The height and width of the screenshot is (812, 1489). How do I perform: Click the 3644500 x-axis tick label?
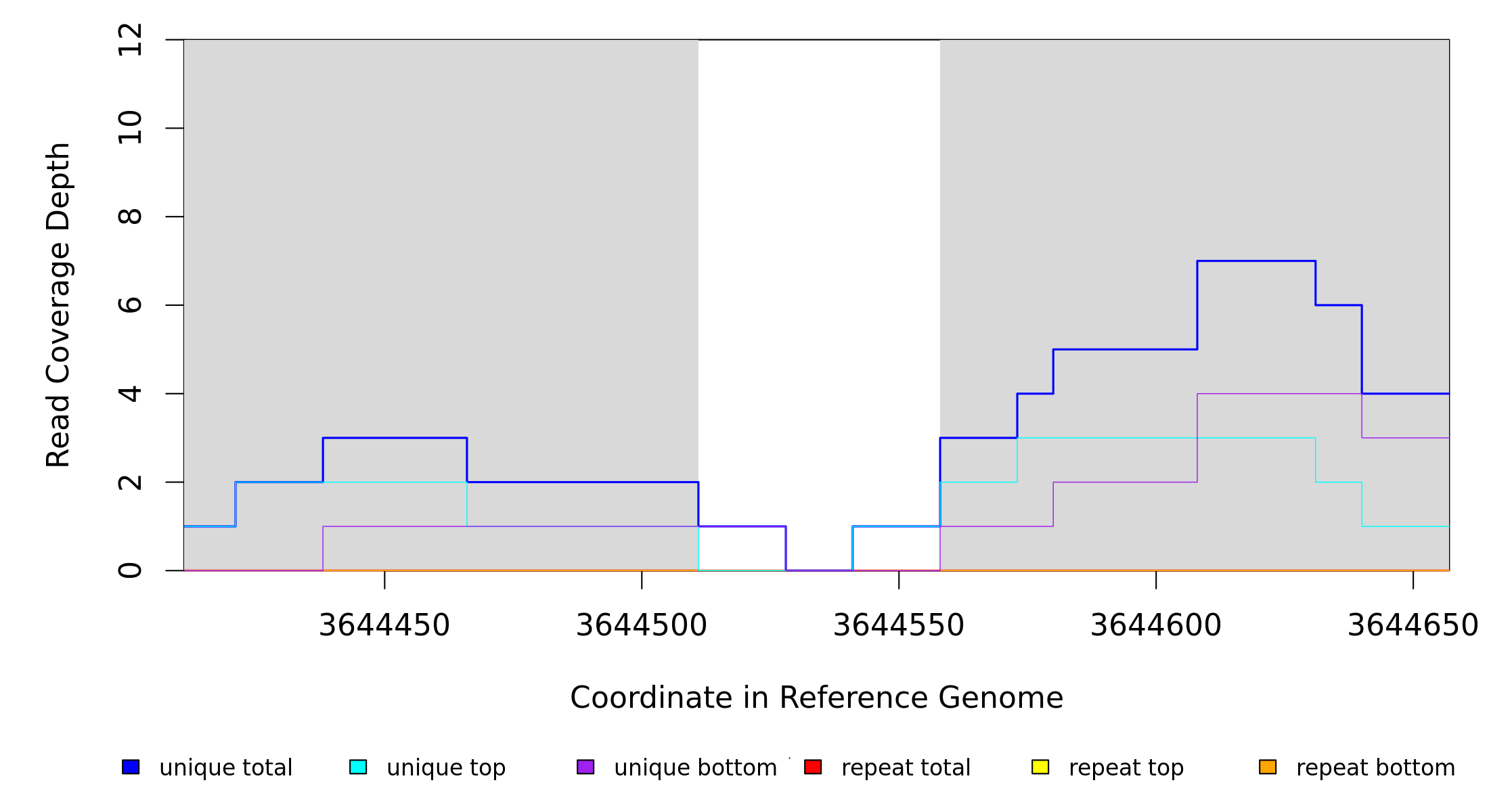(x=642, y=625)
